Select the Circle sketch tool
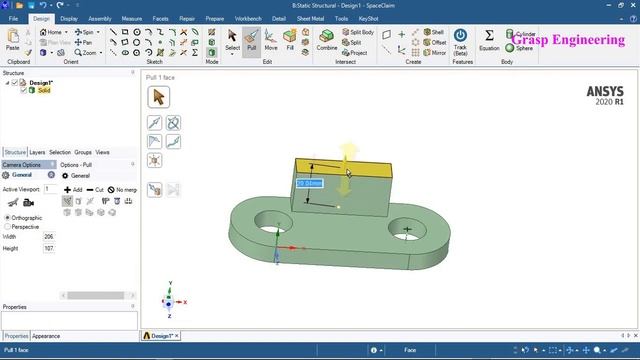 coord(137,32)
